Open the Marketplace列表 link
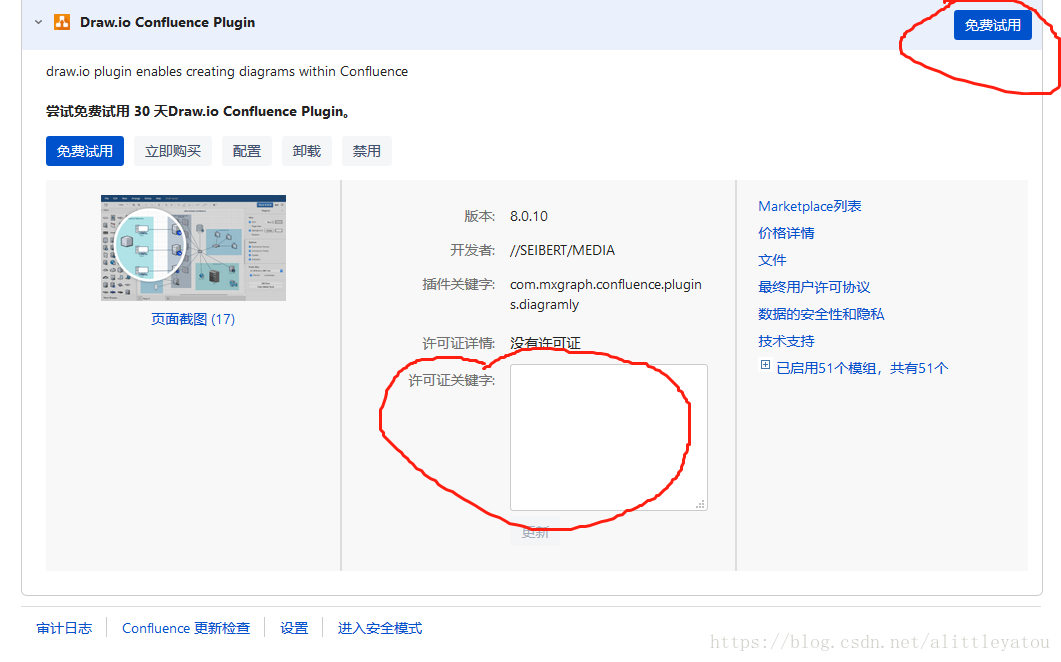The height and width of the screenshot is (662, 1061). (809, 206)
